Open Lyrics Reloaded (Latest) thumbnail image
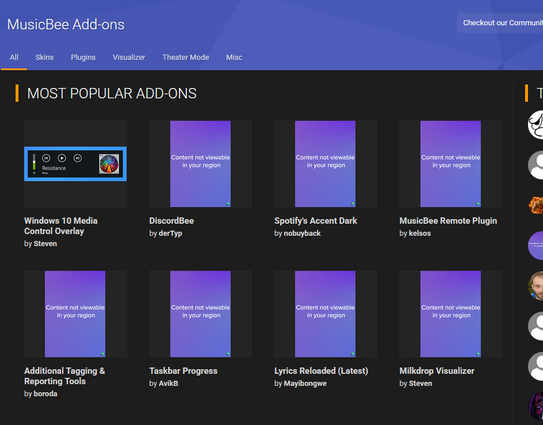 coord(325,314)
